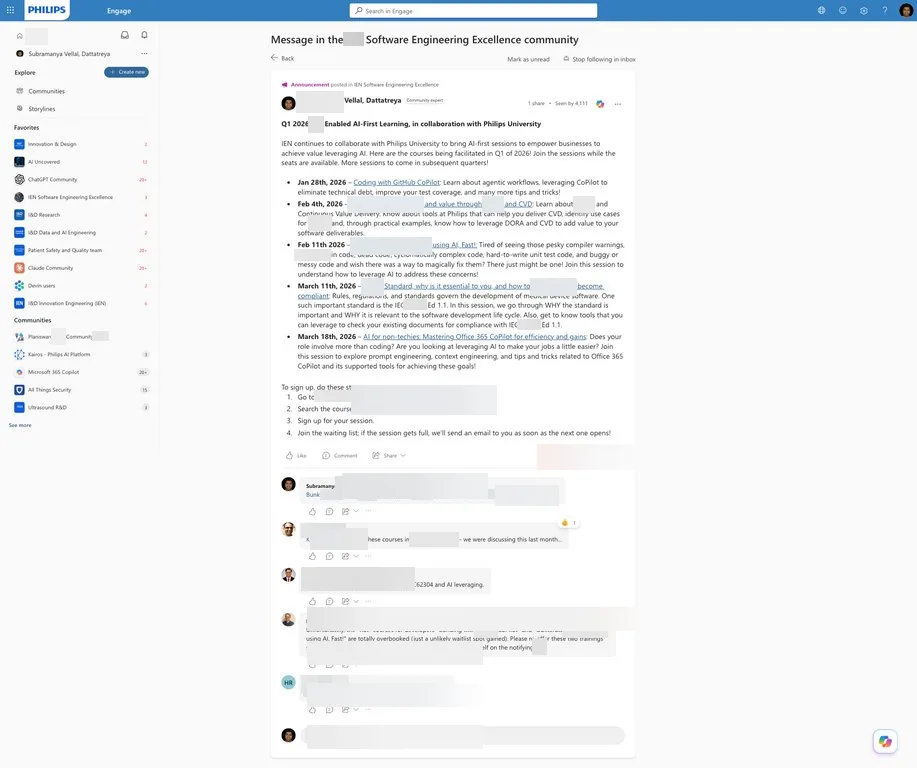Image resolution: width=917 pixels, height=768 pixels.
Task: Click Mark as unread
Action: point(528,59)
